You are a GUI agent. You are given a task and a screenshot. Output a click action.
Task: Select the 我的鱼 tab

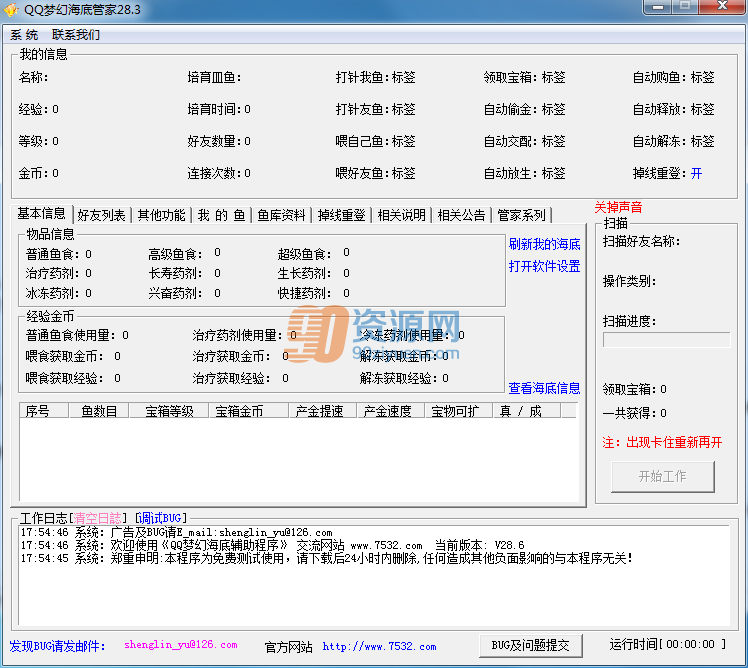[221, 215]
